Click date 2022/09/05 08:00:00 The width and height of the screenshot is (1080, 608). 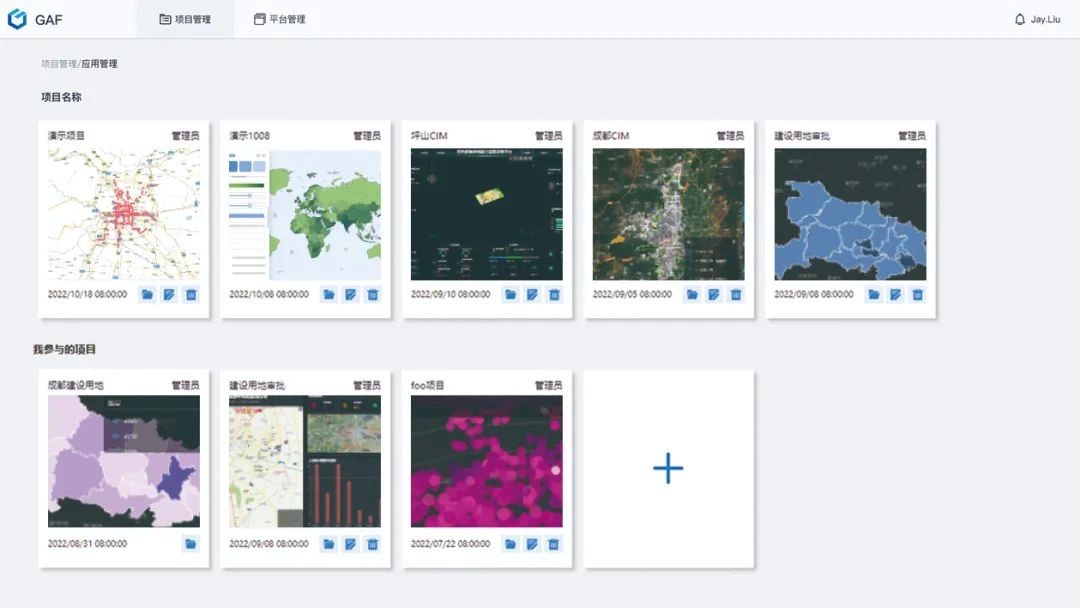pyautogui.click(x=632, y=294)
